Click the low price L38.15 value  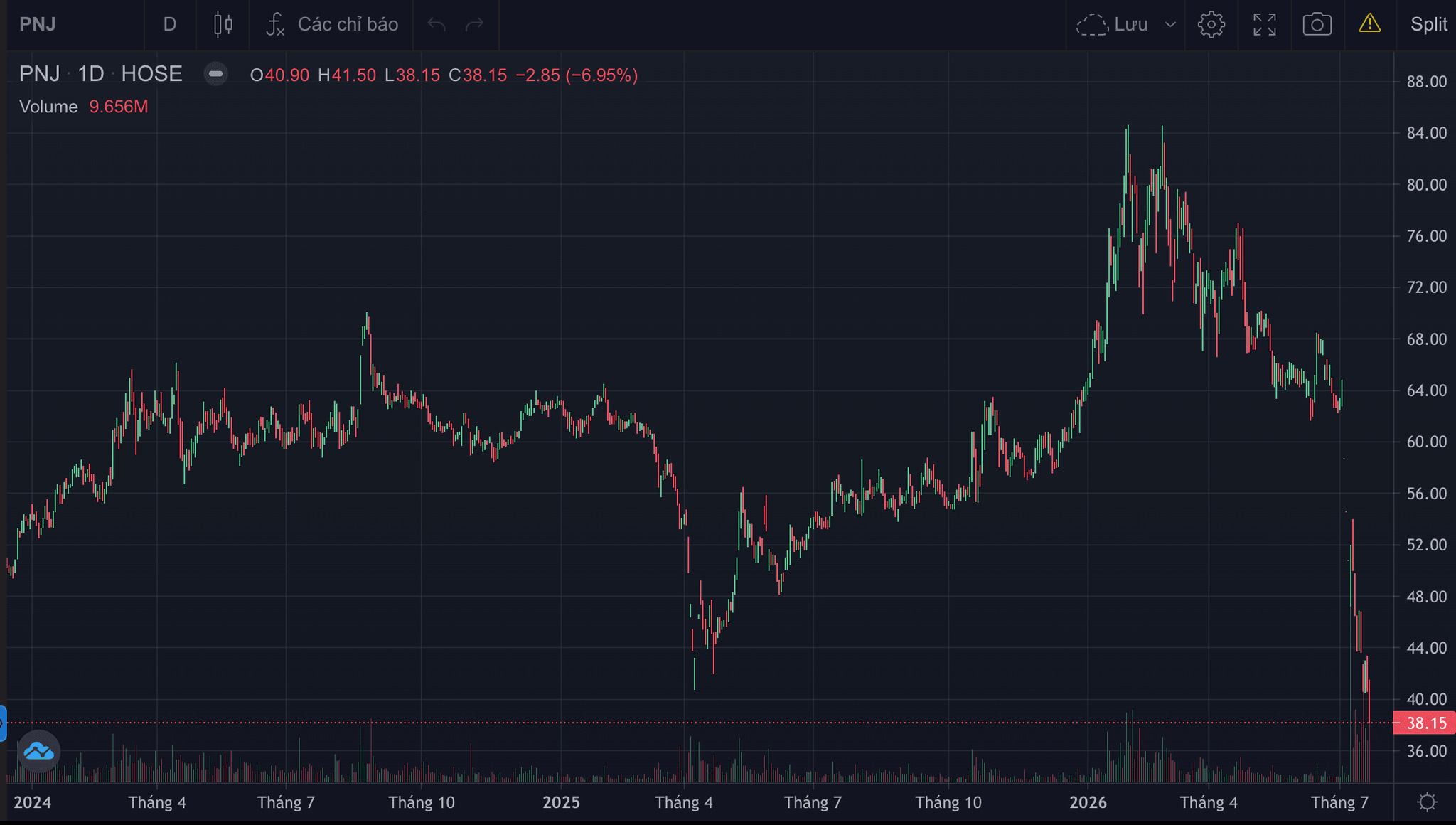click(x=412, y=75)
